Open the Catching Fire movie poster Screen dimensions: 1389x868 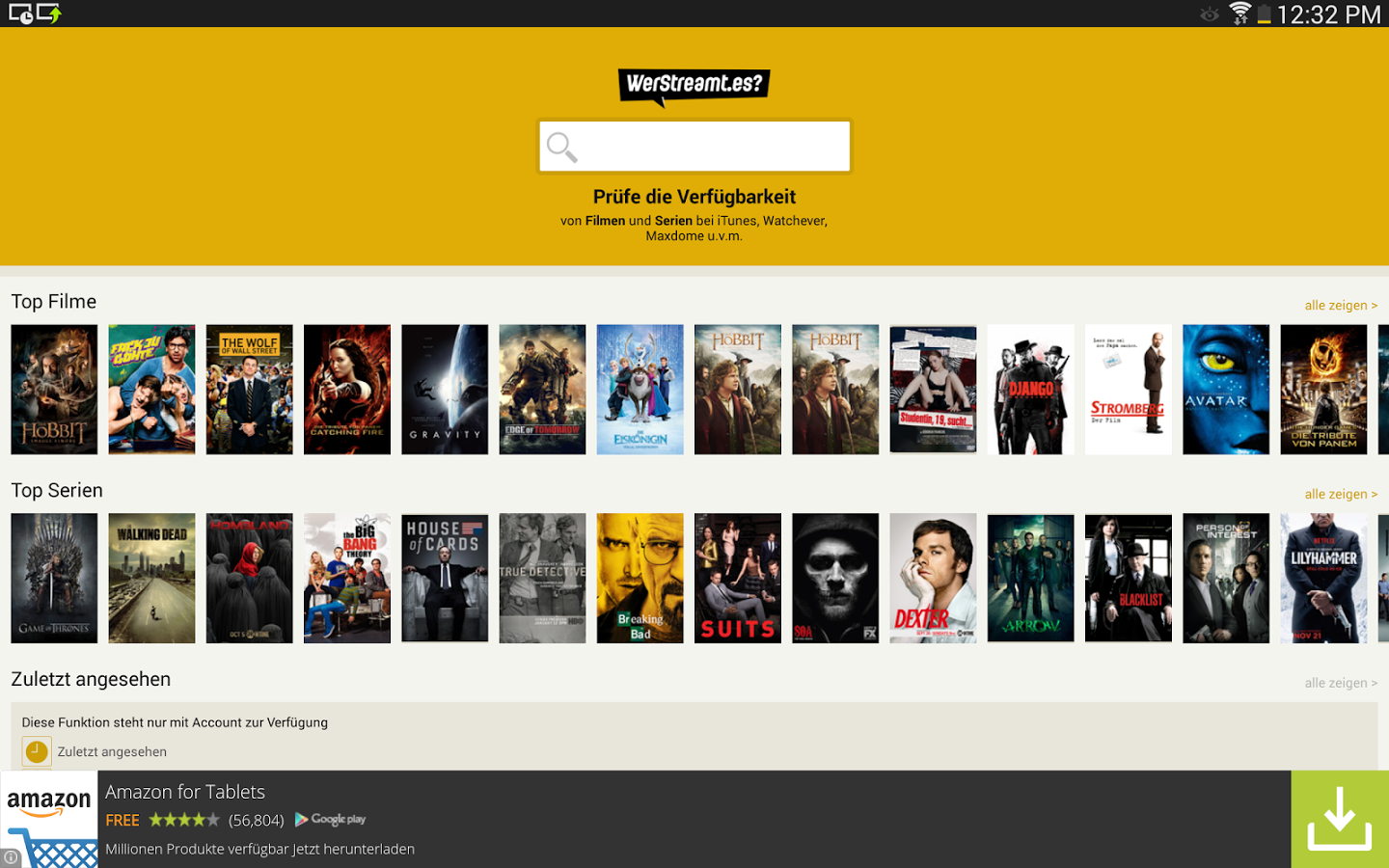click(x=347, y=390)
